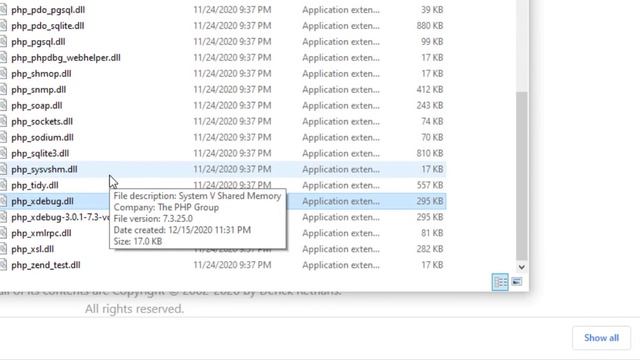Select the php_pdo_sqlite.dll file
Viewport: 640px width, 360px height.
click(48, 26)
